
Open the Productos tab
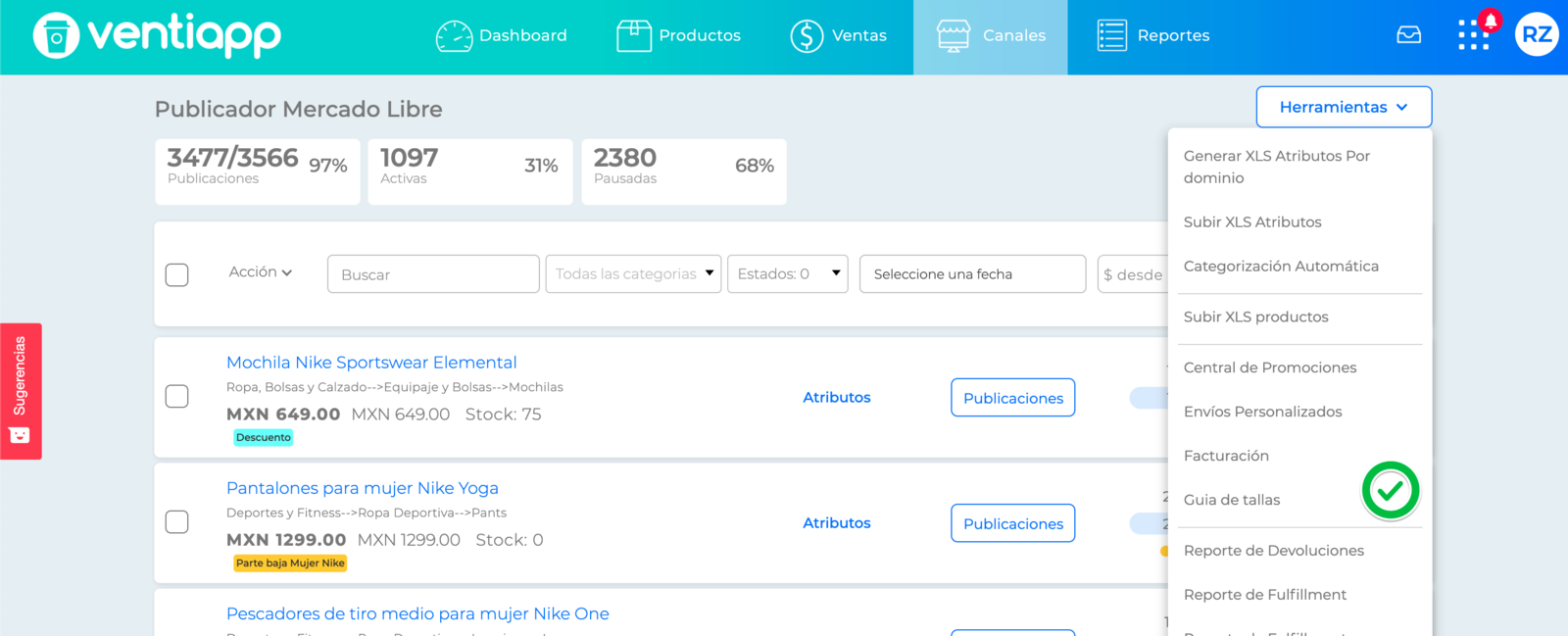coord(679,36)
